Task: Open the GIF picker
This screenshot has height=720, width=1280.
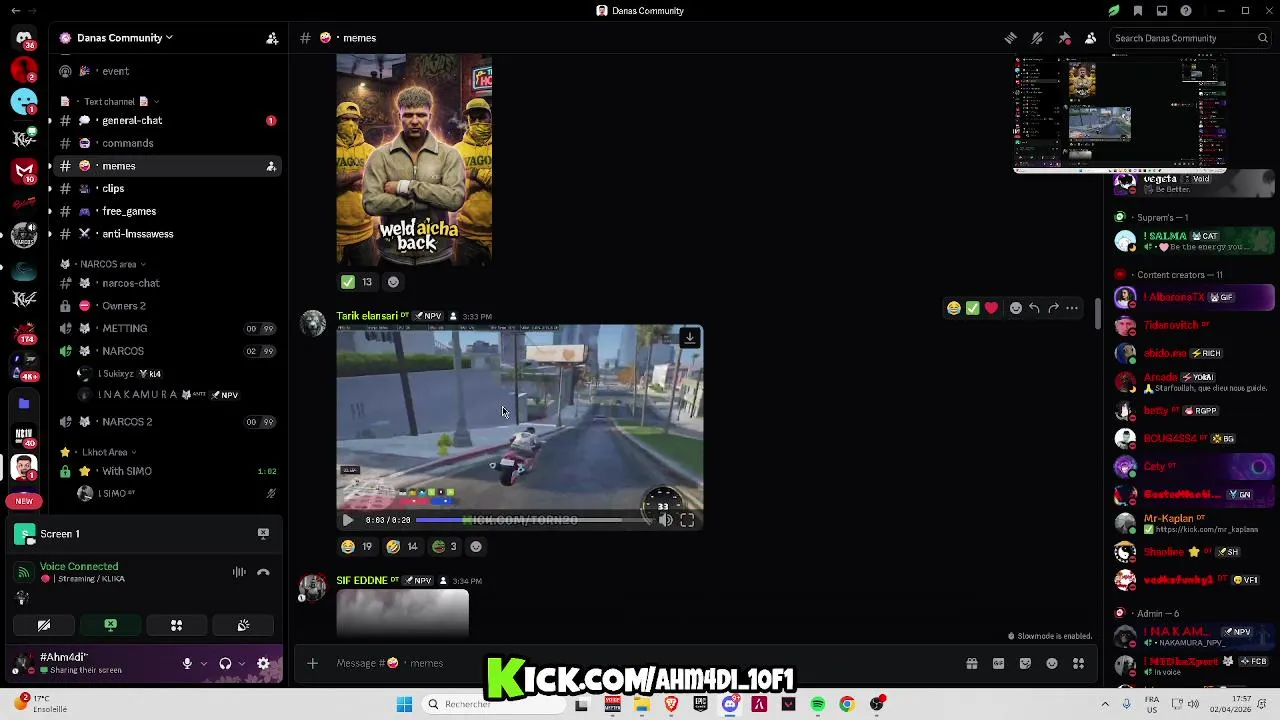Action: coord(998,663)
